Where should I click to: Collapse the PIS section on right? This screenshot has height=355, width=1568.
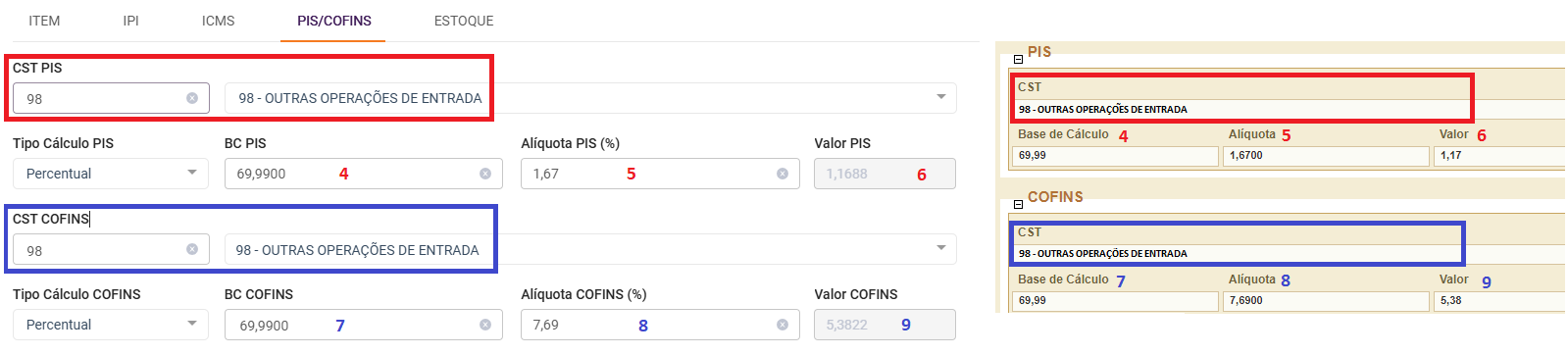coord(1018,60)
